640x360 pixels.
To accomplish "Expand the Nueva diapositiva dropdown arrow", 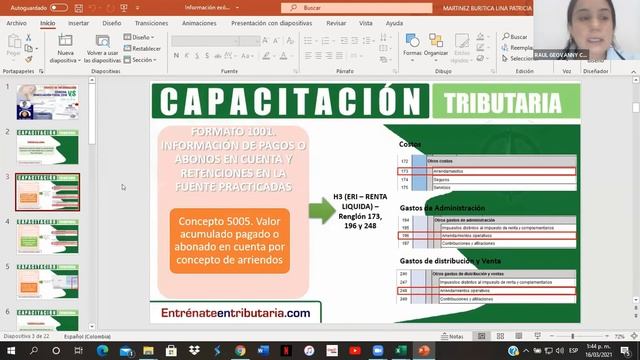I will pos(79,60).
